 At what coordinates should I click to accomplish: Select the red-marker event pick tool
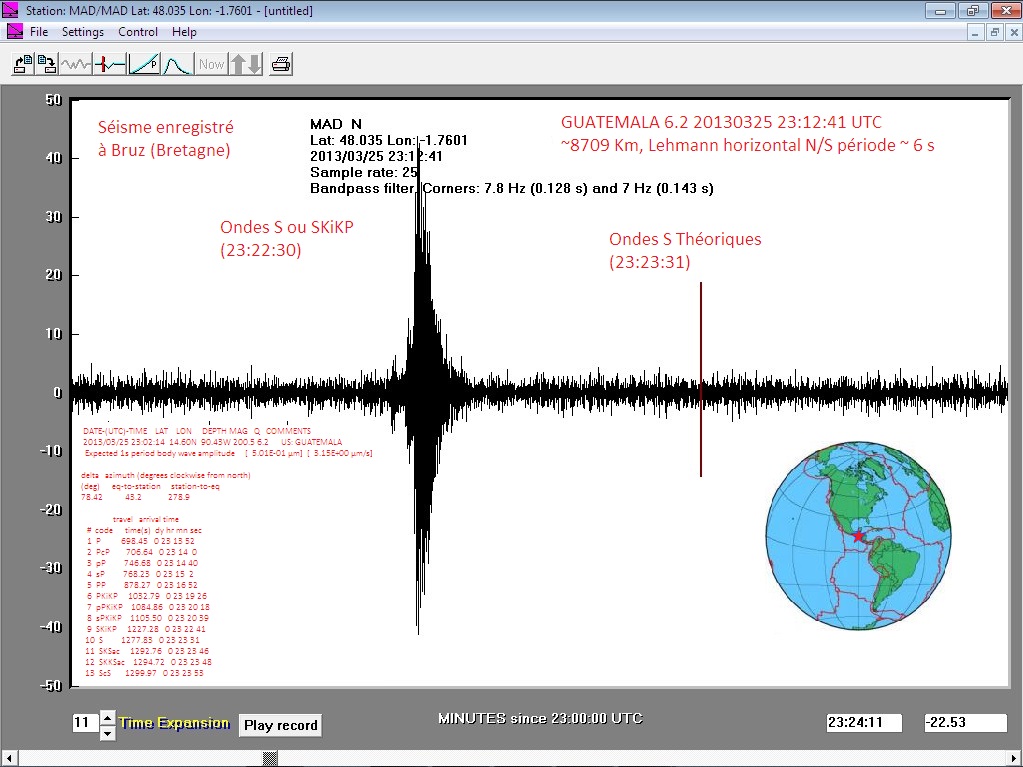pyautogui.click(x=110, y=64)
